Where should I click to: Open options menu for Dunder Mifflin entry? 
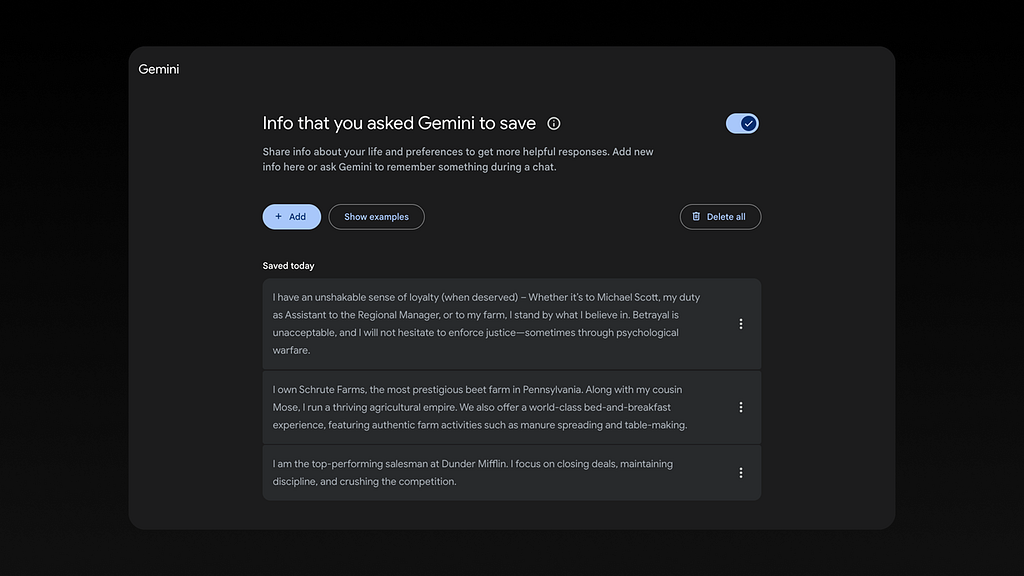741,473
